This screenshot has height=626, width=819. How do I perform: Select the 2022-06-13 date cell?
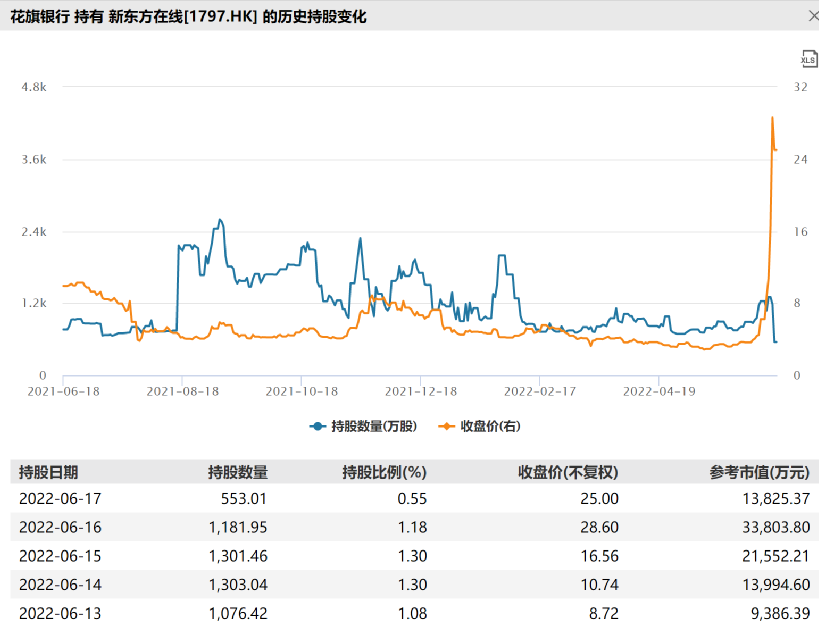[60, 613]
